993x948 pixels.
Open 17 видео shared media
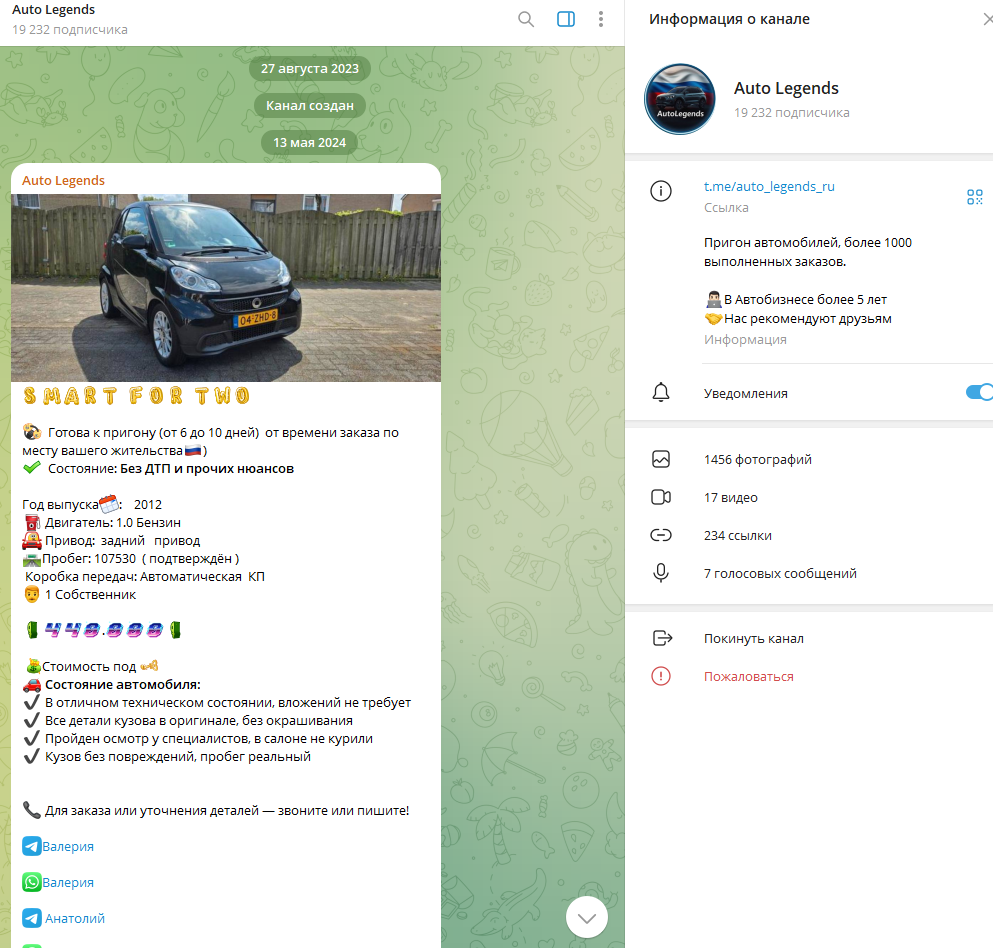point(730,497)
